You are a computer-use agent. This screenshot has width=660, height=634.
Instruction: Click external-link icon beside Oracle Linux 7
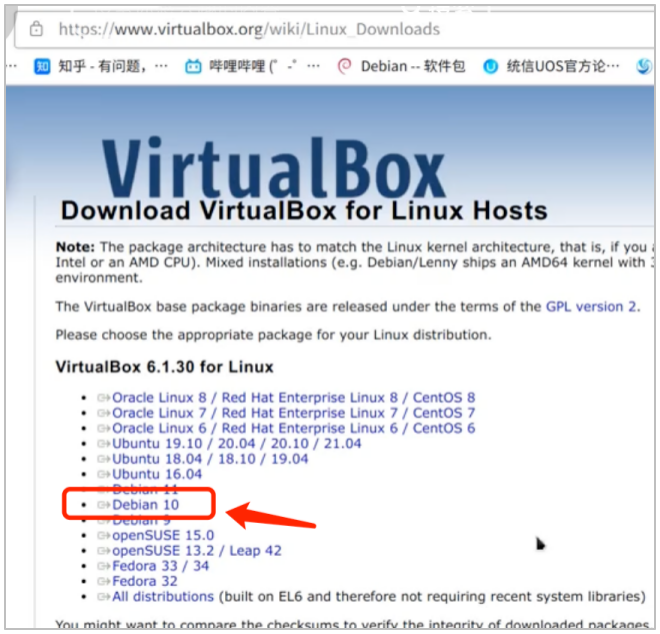coord(104,413)
